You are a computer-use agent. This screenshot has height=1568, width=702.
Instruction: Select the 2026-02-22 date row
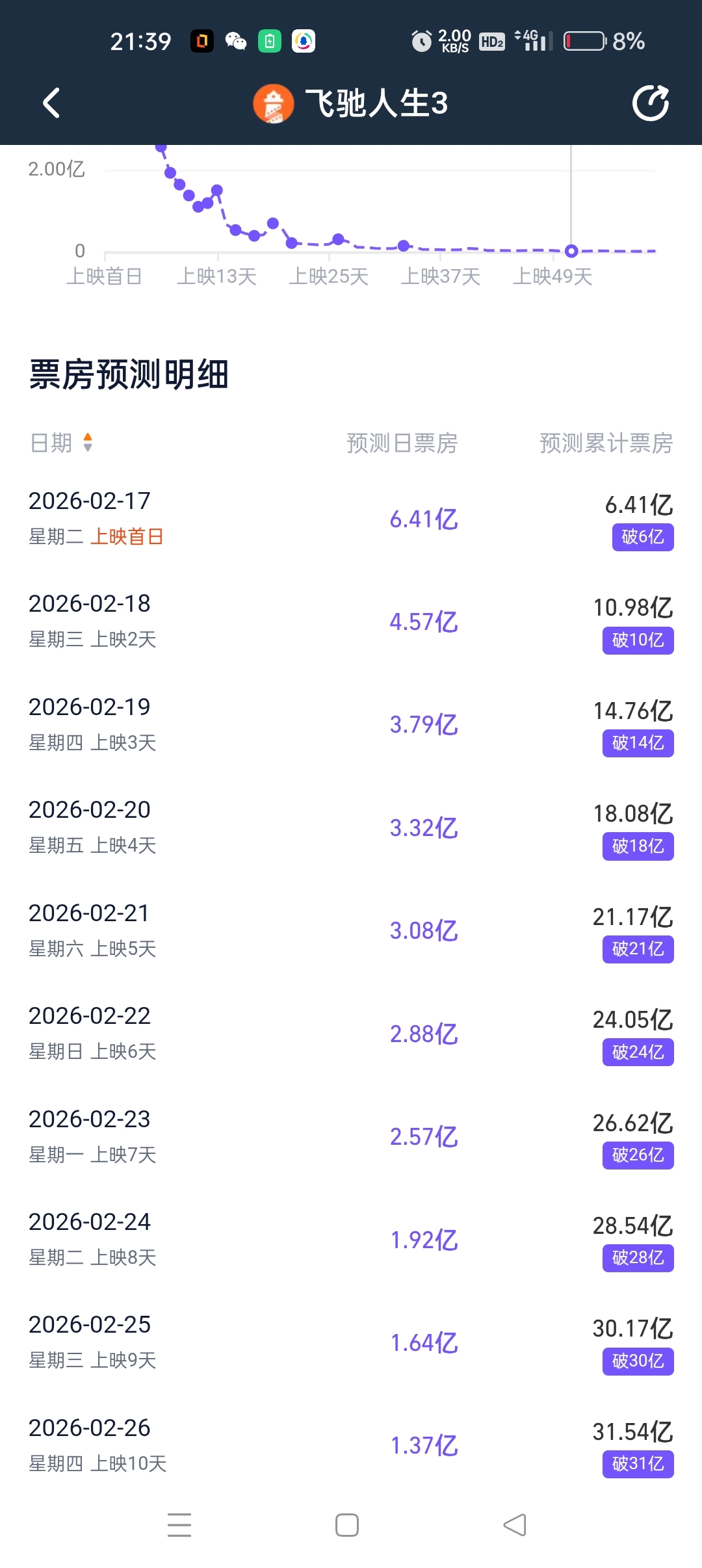[x=351, y=1034]
